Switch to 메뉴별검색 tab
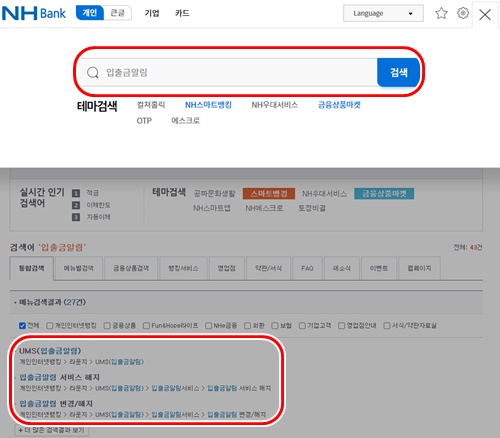 (x=79, y=268)
